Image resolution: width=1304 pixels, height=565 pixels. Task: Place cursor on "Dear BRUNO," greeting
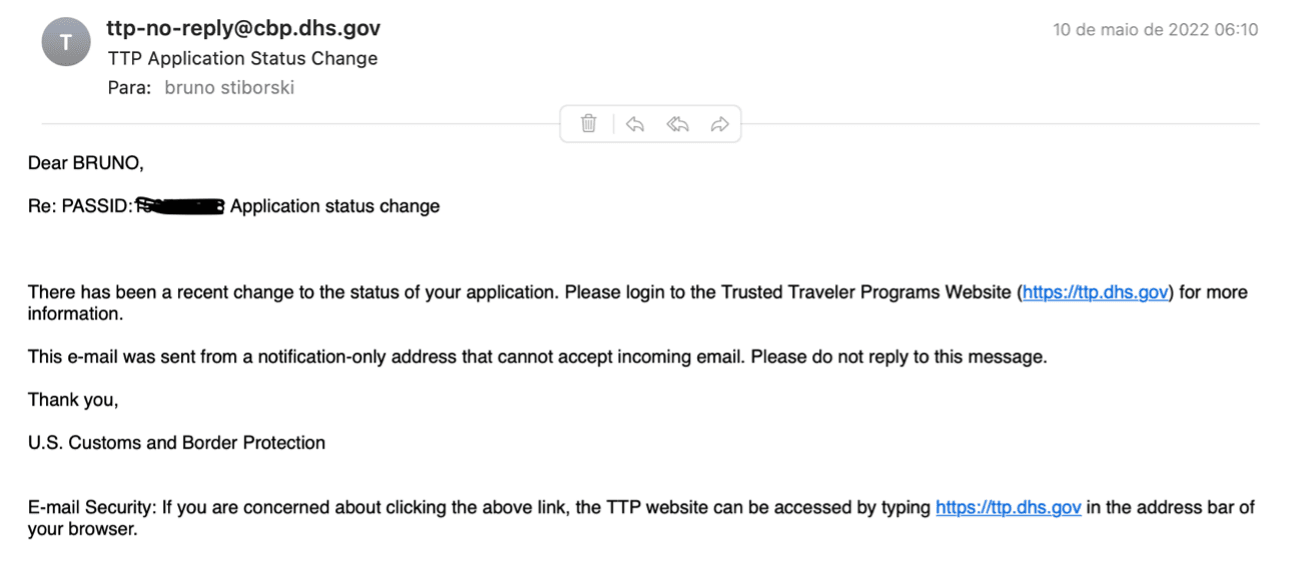tap(86, 164)
